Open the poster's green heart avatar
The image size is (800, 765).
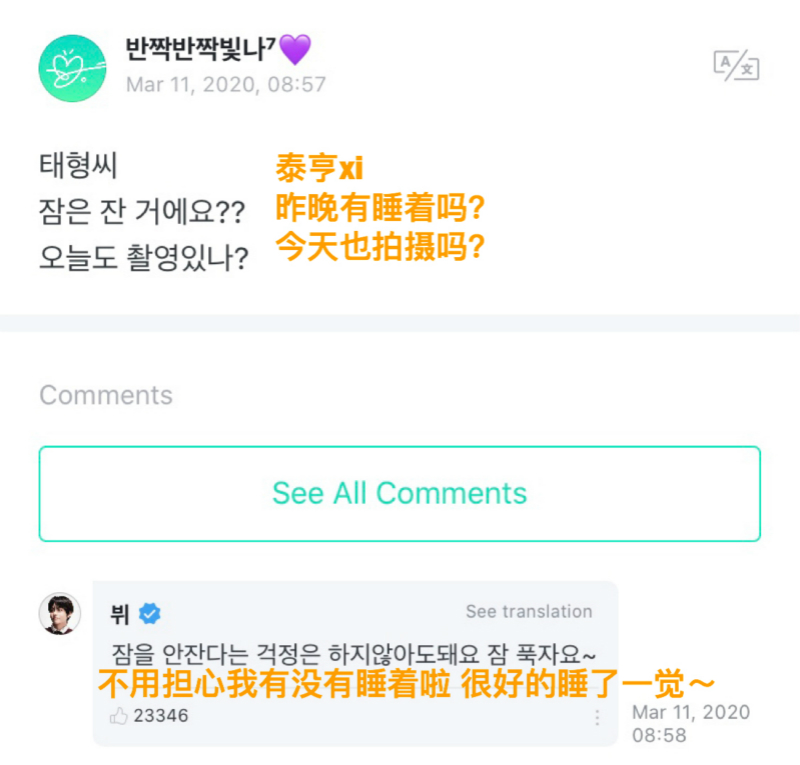click(72, 68)
